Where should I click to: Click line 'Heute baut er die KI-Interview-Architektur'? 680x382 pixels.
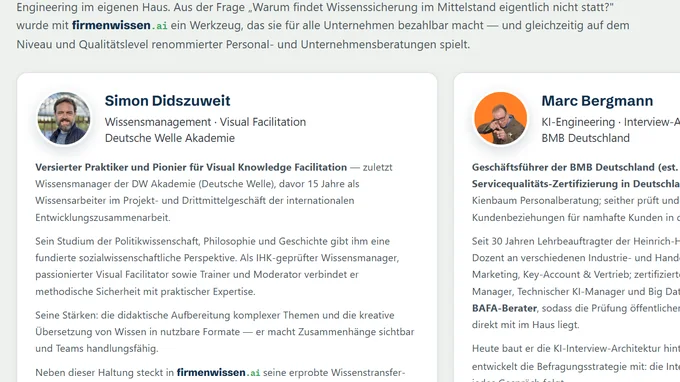click(x=576, y=349)
